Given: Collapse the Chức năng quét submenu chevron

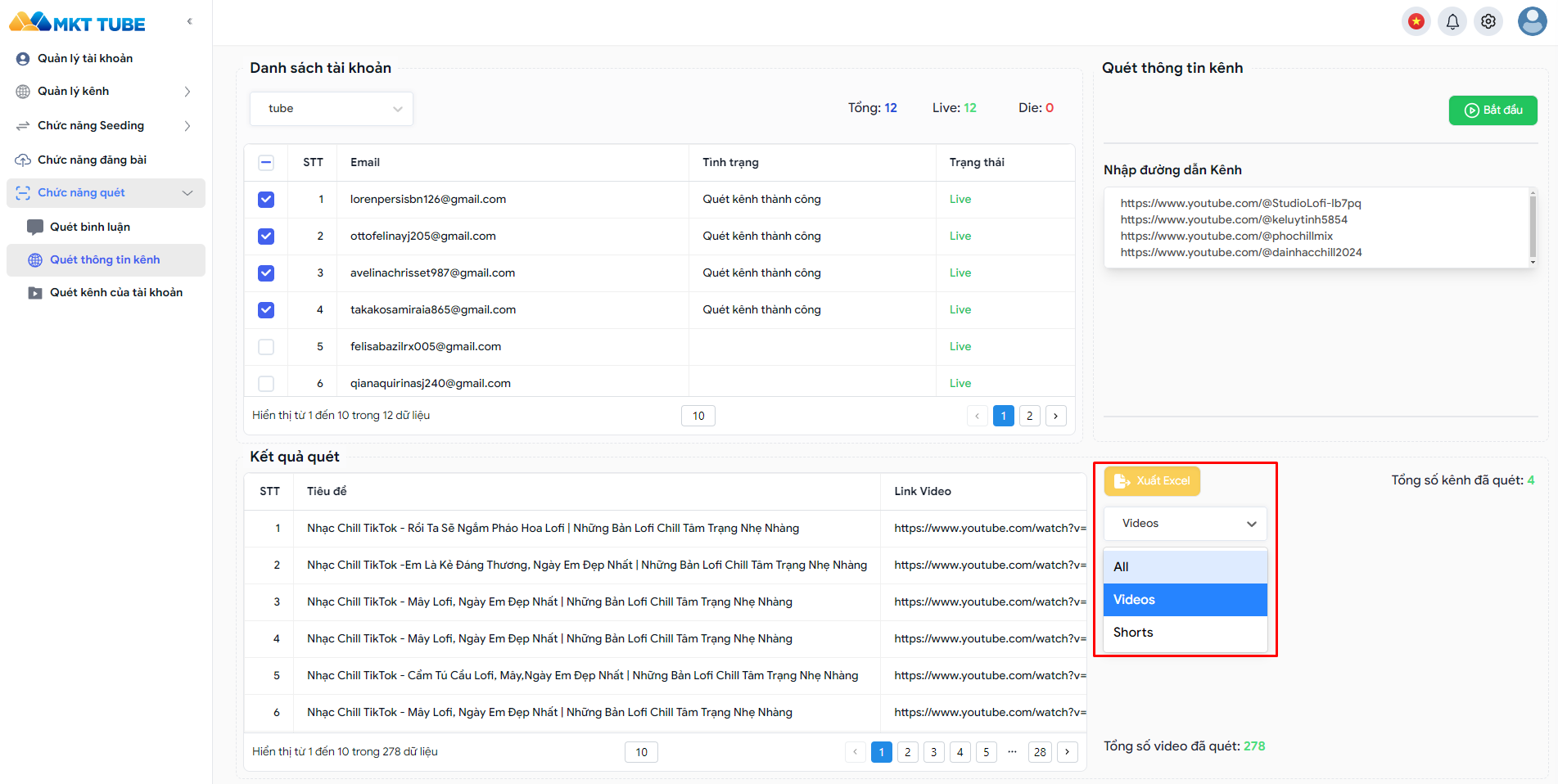Looking at the screenshot, I should [x=187, y=193].
